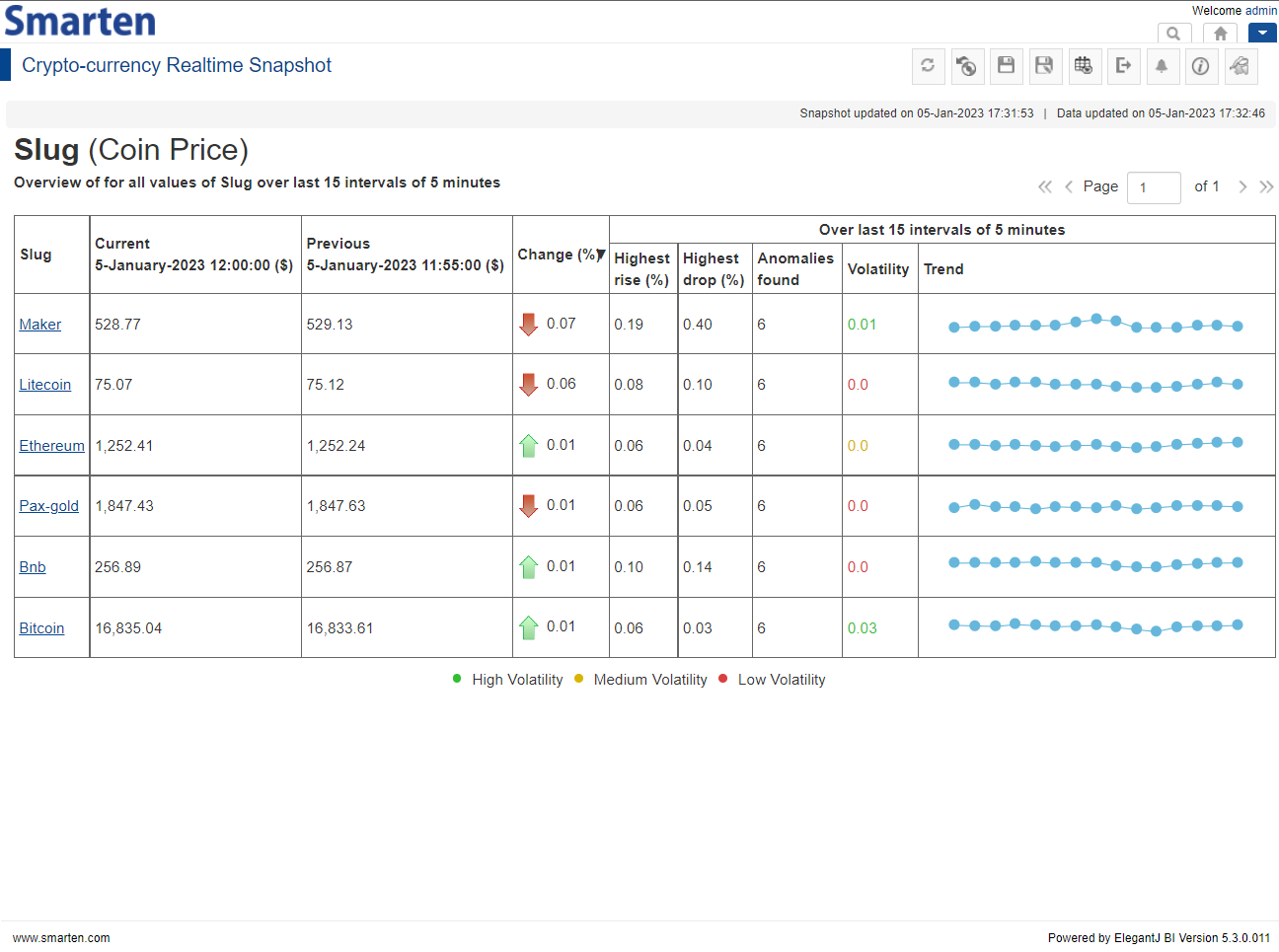Open the information icon
The height and width of the screenshot is (952, 1279).
coord(1201,66)
